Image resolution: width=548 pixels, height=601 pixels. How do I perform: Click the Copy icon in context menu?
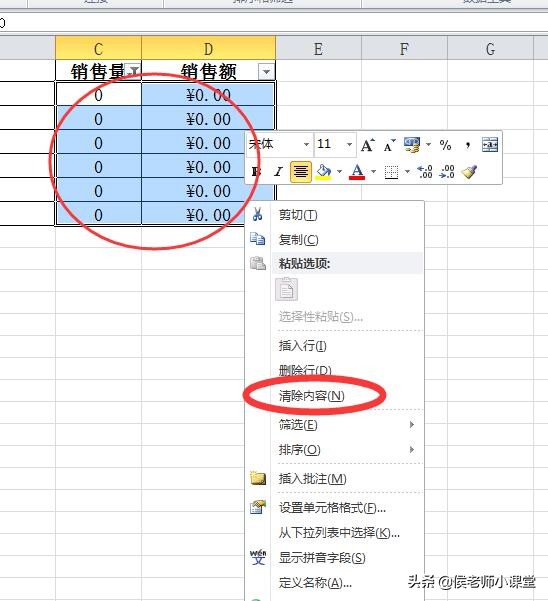pyautogui.click(x=258, y=239)
